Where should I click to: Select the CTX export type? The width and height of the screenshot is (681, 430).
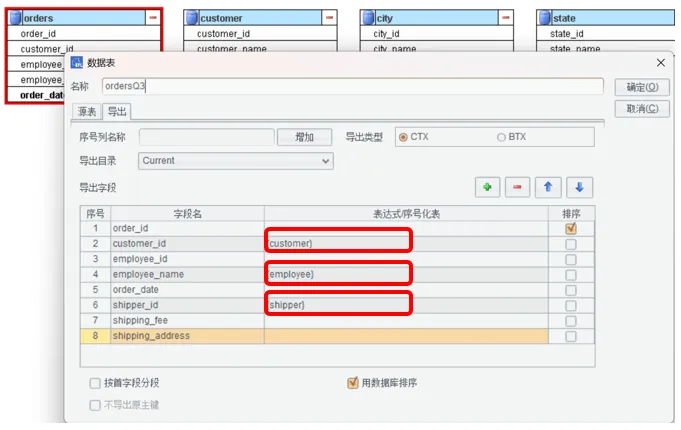click(x=403, y=137)
